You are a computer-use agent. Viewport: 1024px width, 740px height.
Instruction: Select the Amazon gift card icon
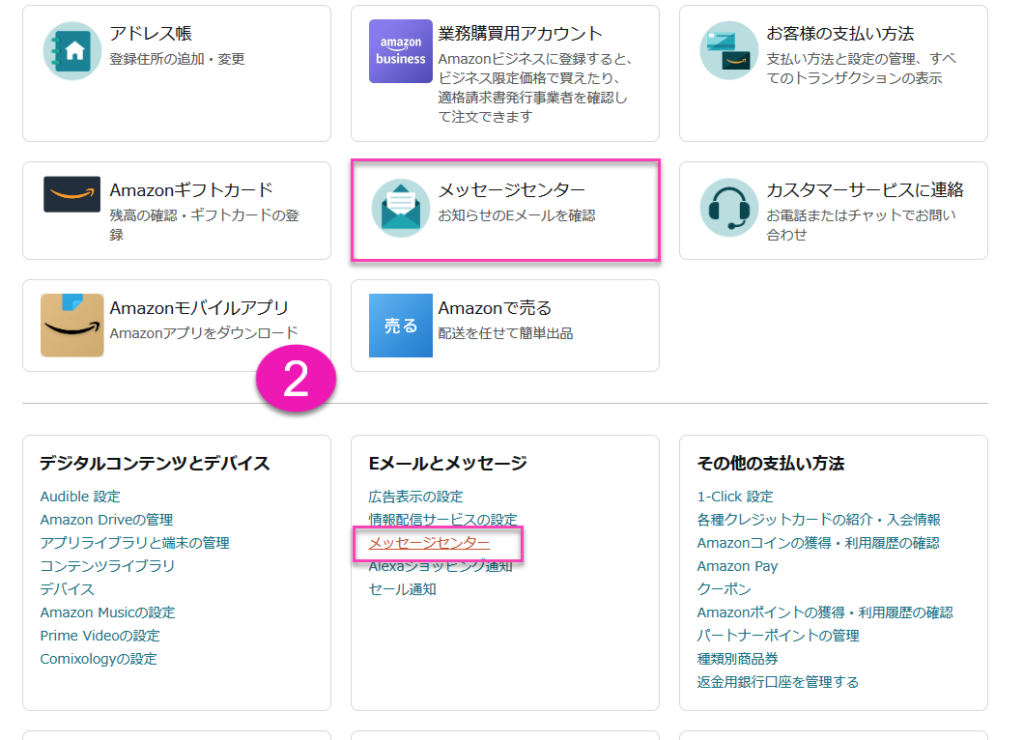click(x=72, y=194)
